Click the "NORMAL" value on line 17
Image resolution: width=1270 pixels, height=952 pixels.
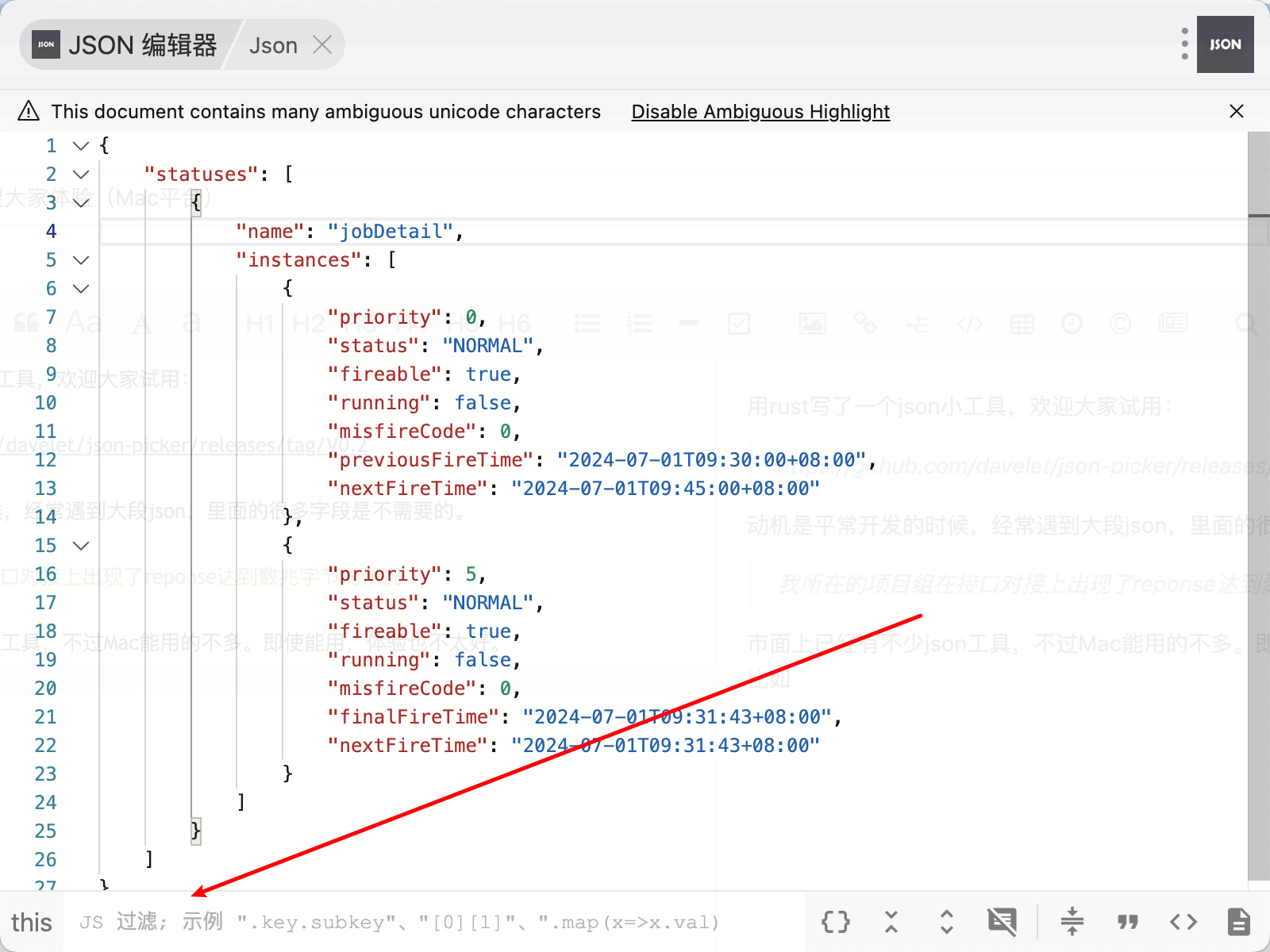pos(488,603)
